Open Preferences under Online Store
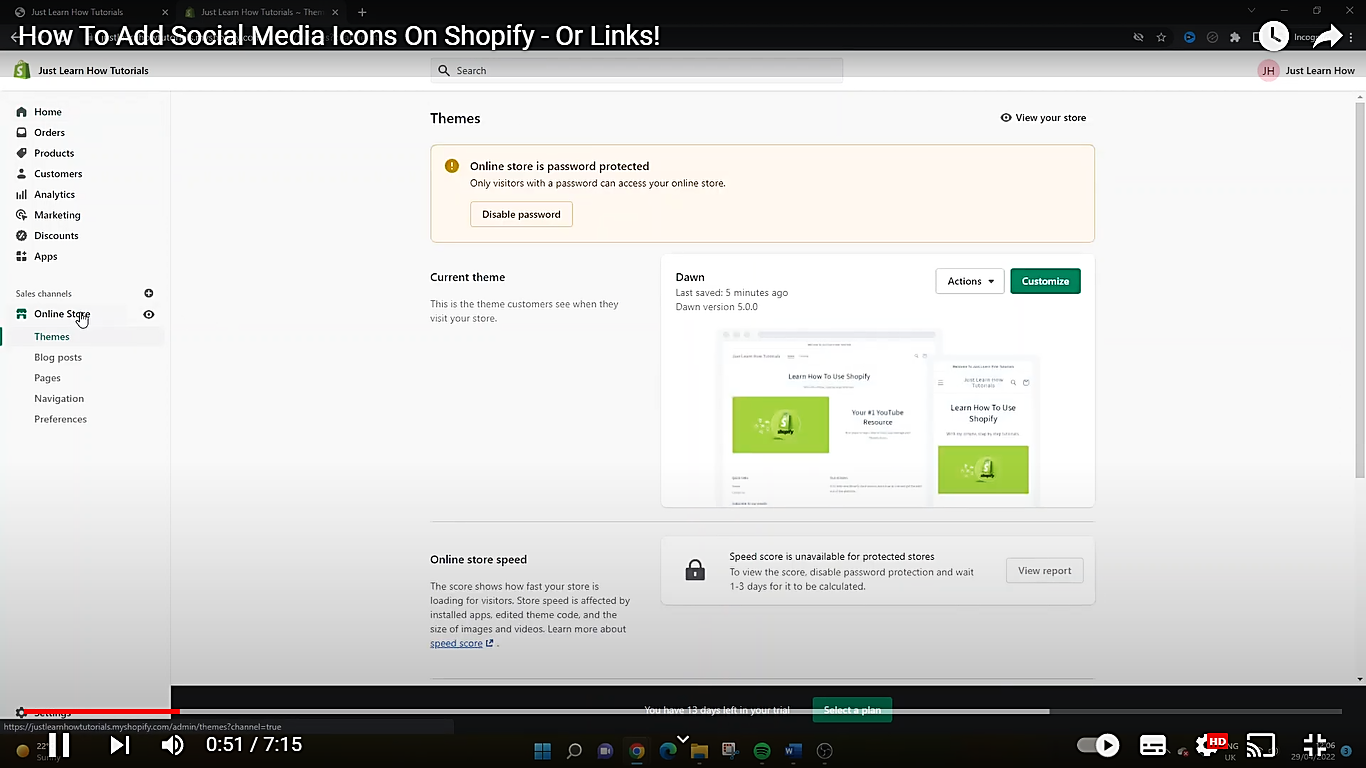 (60, 419)
